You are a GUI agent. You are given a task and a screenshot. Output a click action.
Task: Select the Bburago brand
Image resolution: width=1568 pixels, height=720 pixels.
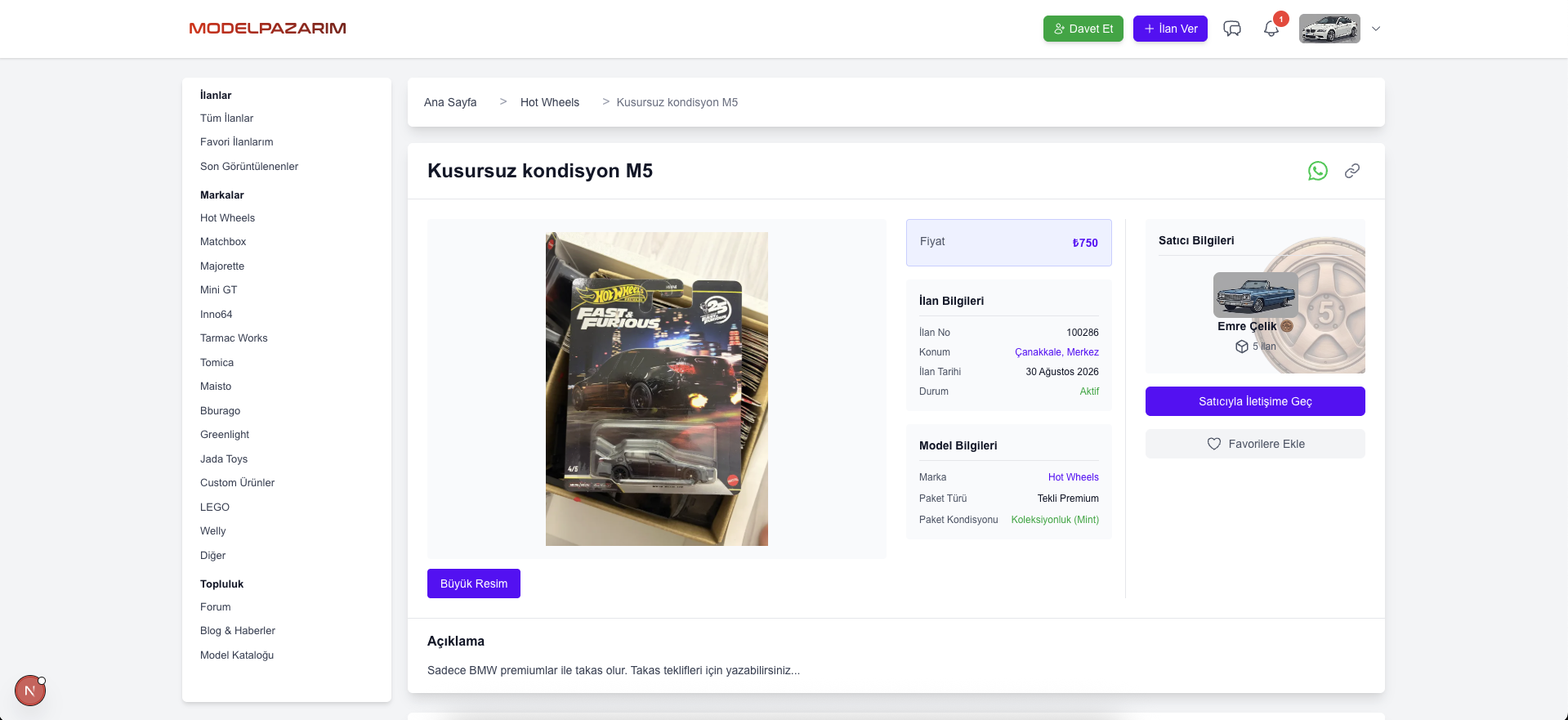click(x=221, y=411)
